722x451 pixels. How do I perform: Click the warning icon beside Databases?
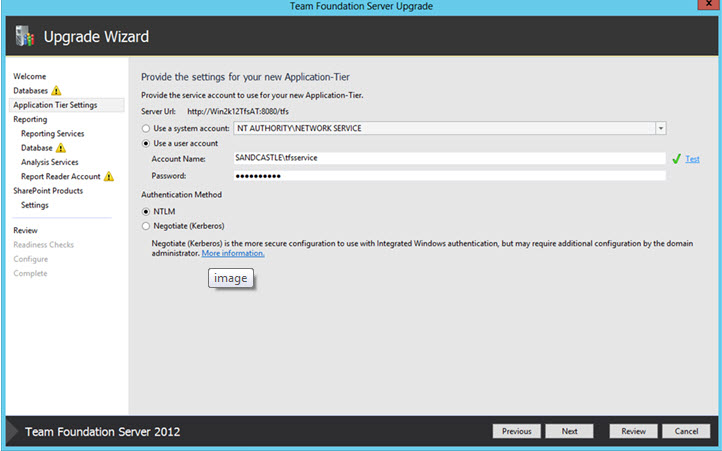[56, 90]
